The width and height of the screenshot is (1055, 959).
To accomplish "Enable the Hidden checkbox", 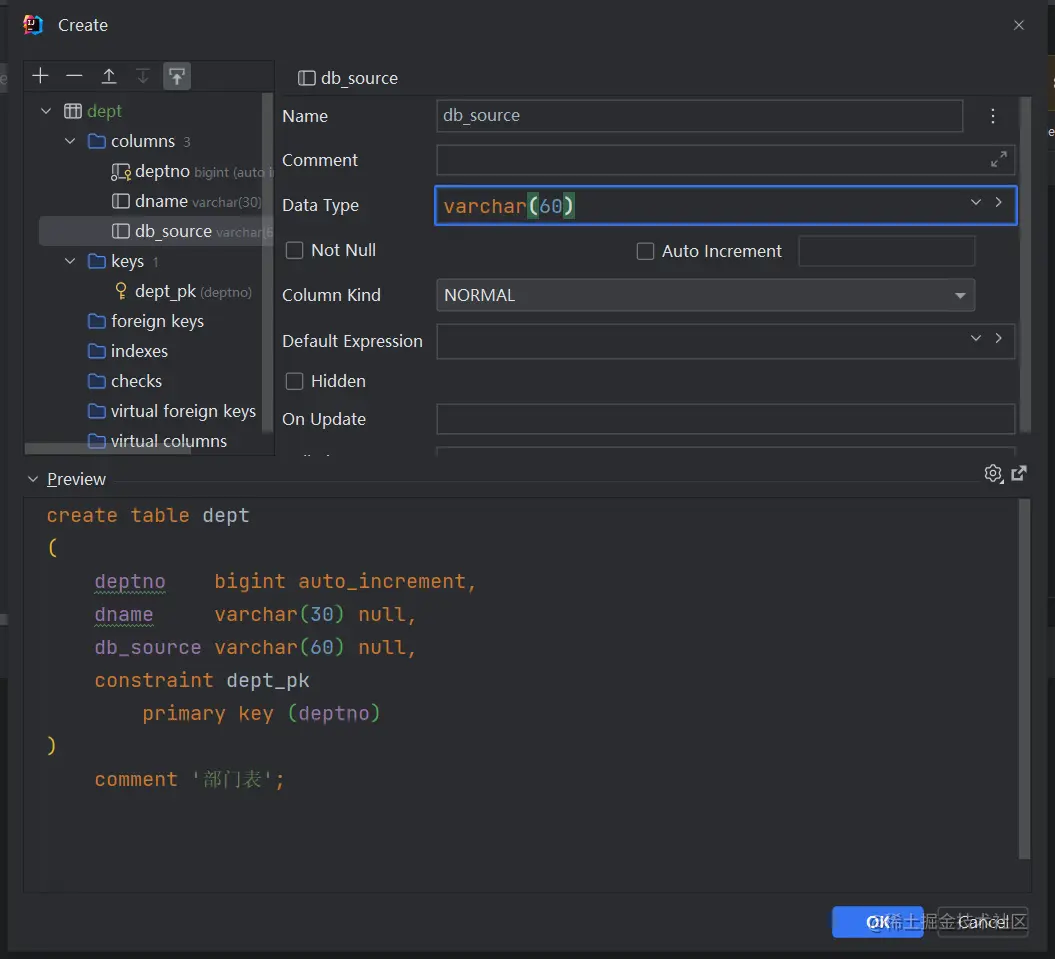I will [x=294, y=381].
